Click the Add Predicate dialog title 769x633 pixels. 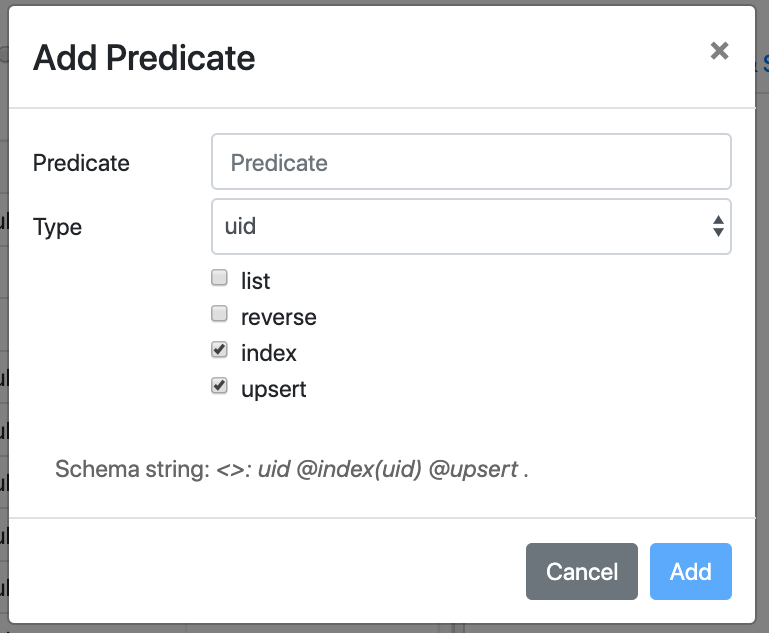[144, 58]
